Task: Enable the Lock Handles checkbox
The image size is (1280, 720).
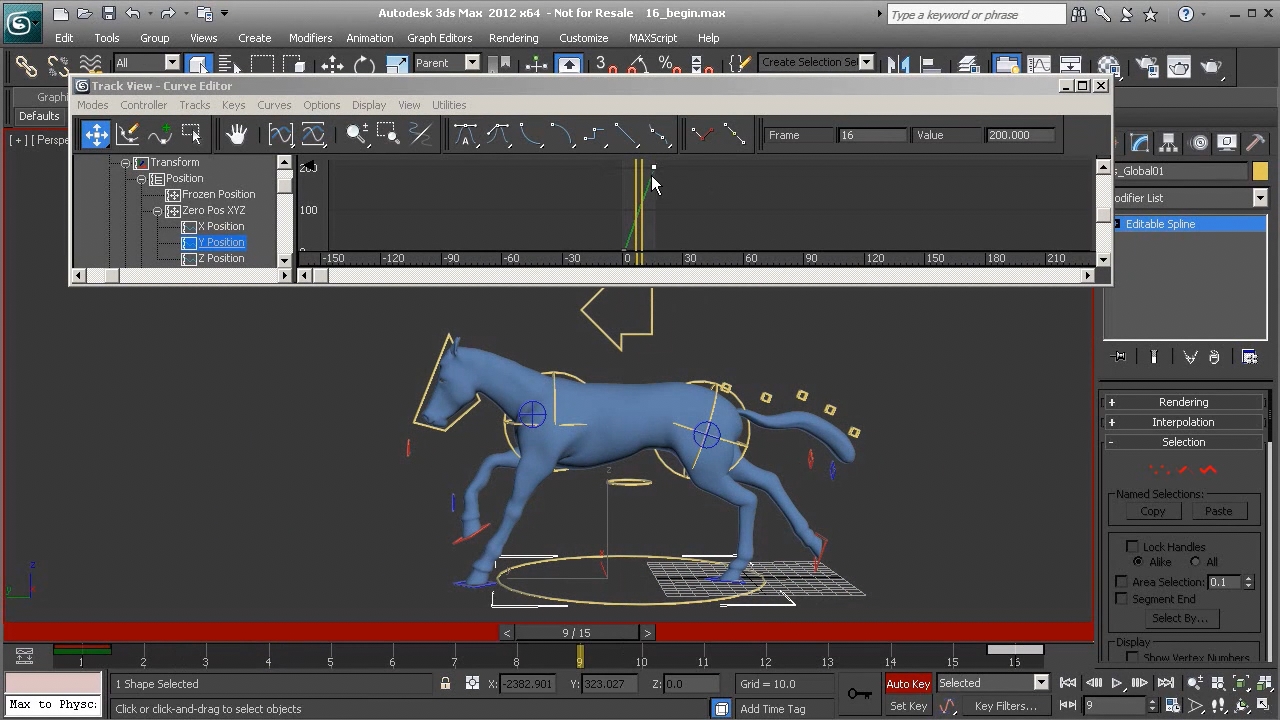Action: (1132, 547)
